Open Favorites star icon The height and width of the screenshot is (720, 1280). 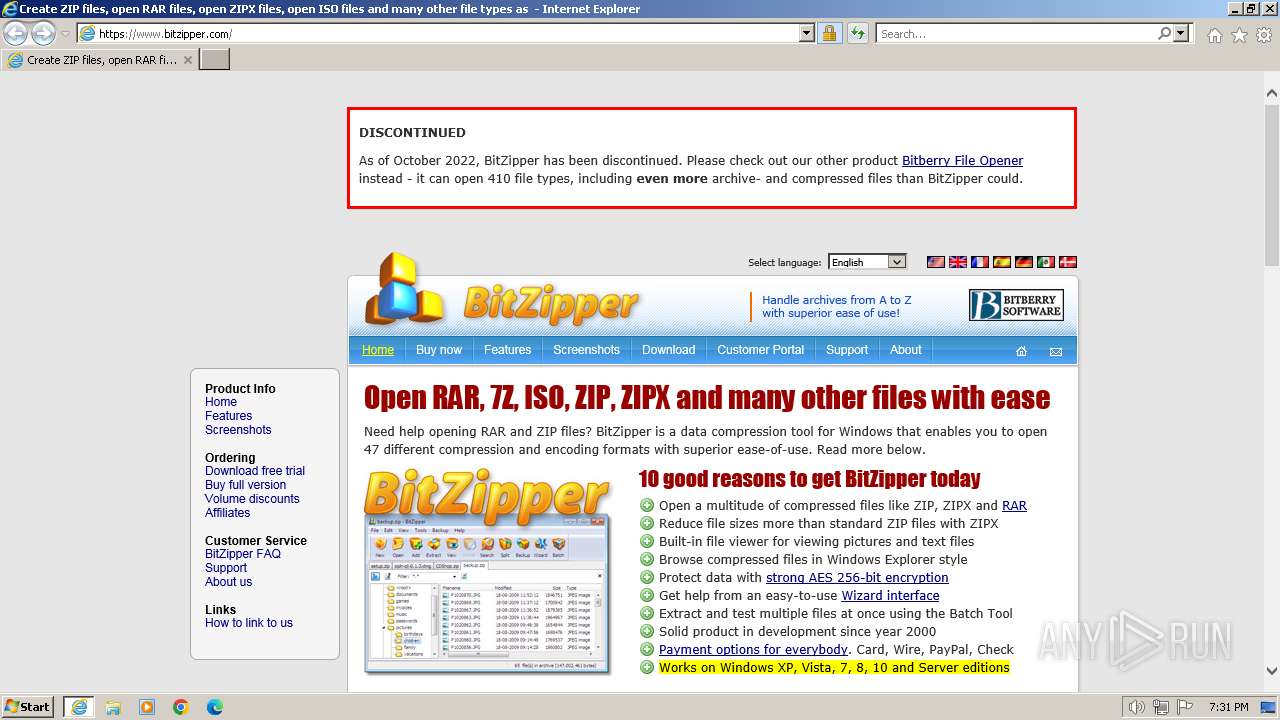pos(1239,35)
